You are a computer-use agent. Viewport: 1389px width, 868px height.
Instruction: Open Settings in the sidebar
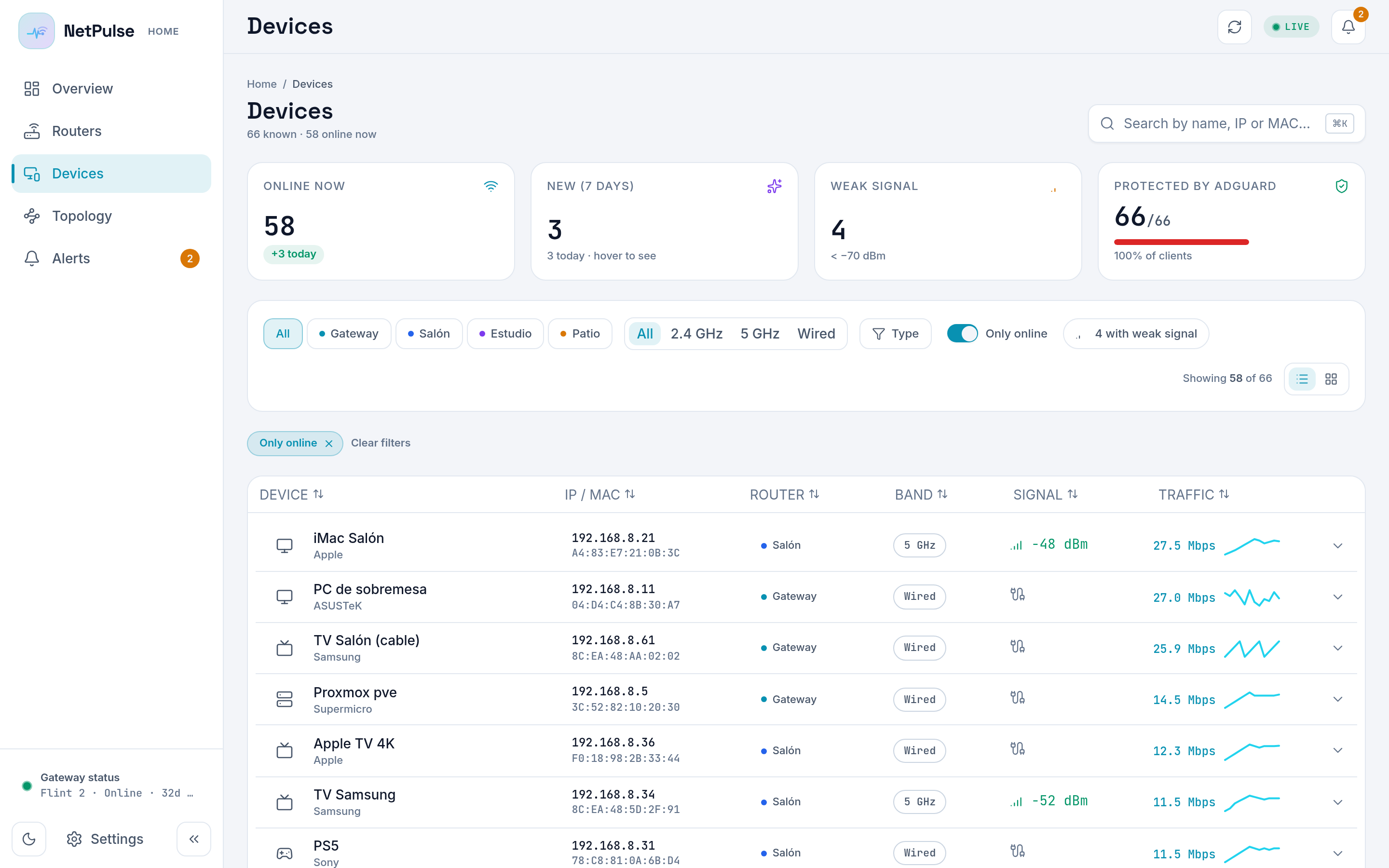point(106,839)
